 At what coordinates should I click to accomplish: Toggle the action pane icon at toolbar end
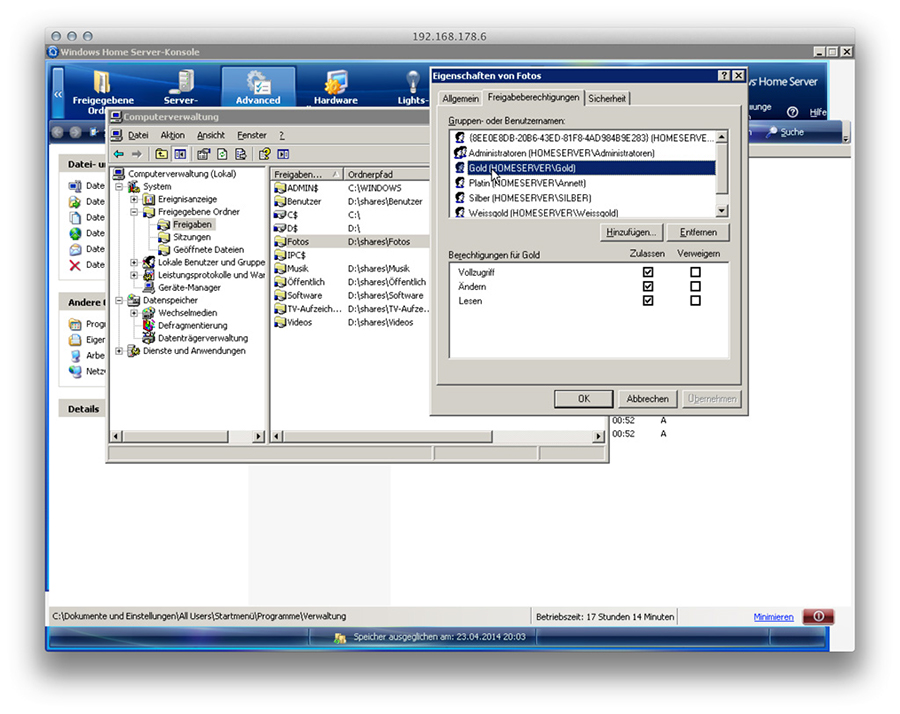pos(283,154)
